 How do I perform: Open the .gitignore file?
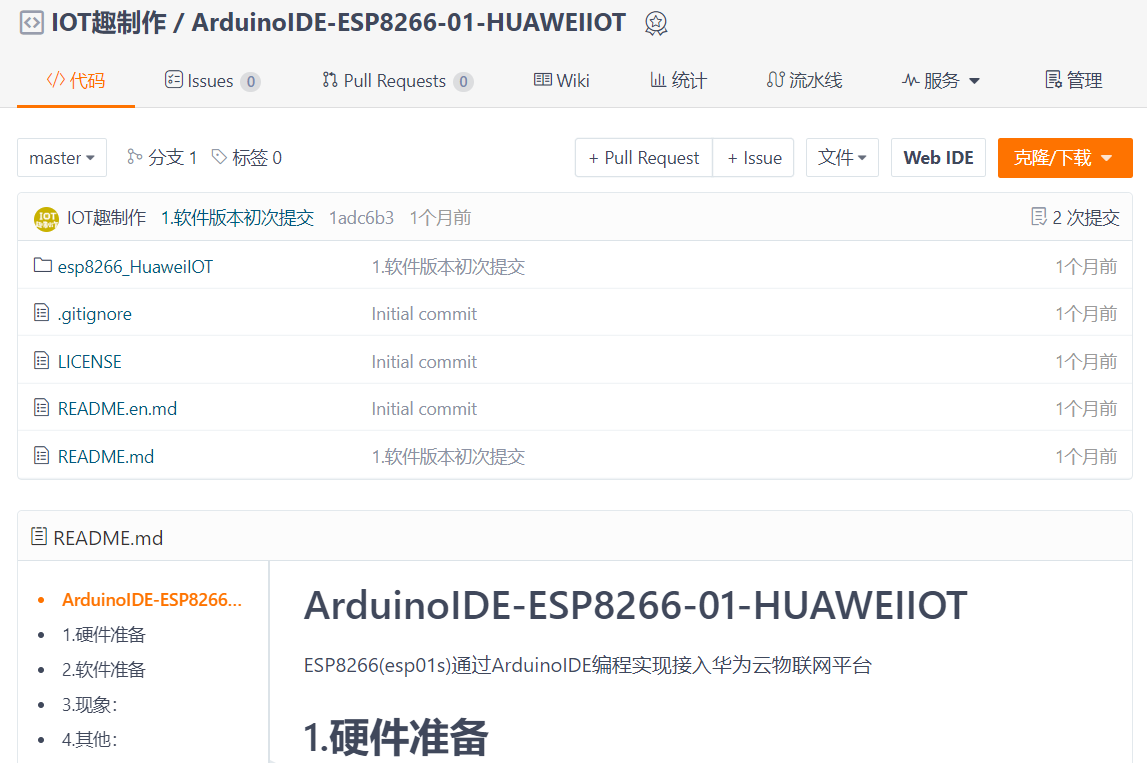[x=94, y=314]
